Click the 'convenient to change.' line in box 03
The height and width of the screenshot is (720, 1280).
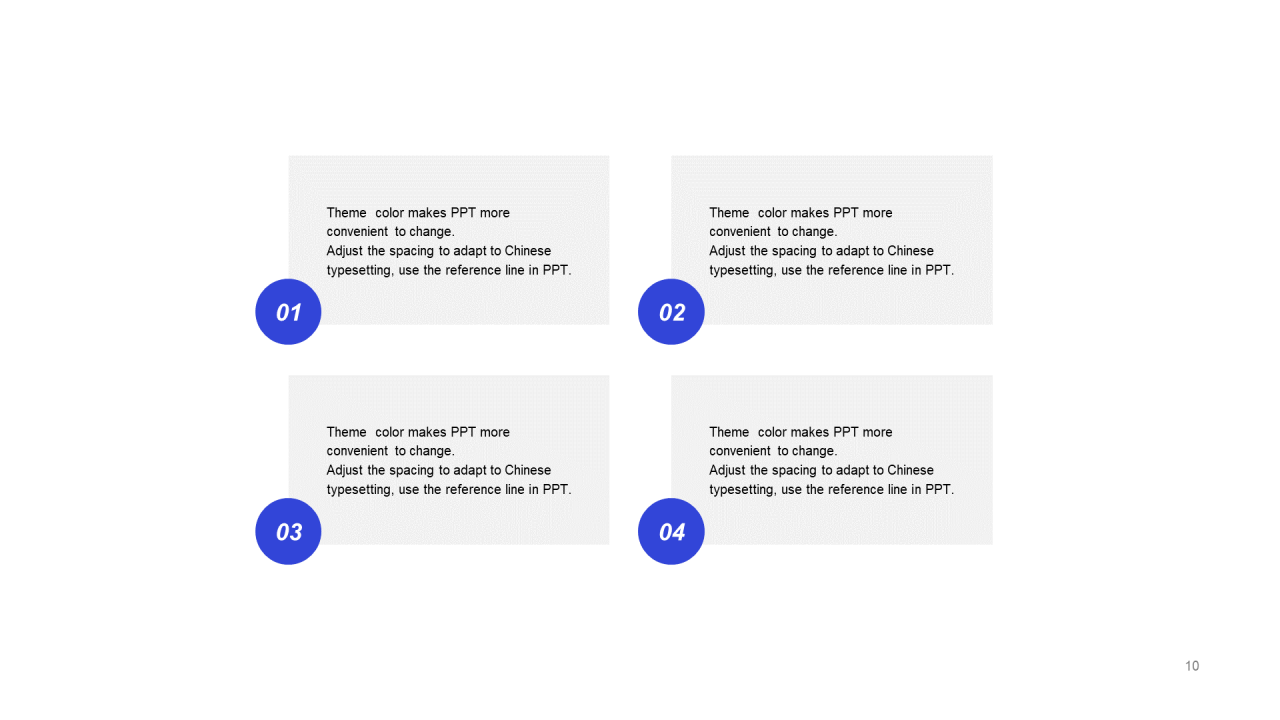390,451
